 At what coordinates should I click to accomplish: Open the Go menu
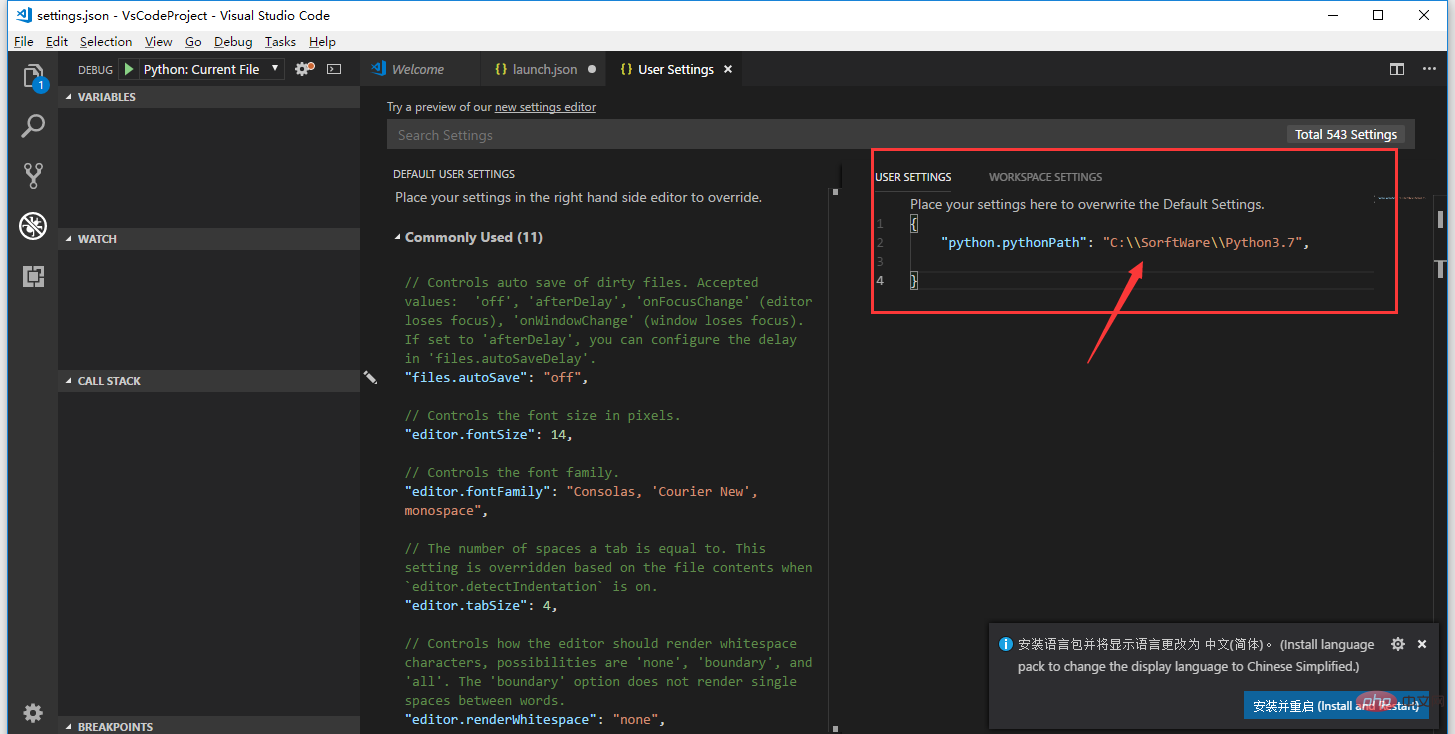pos(193,41)
